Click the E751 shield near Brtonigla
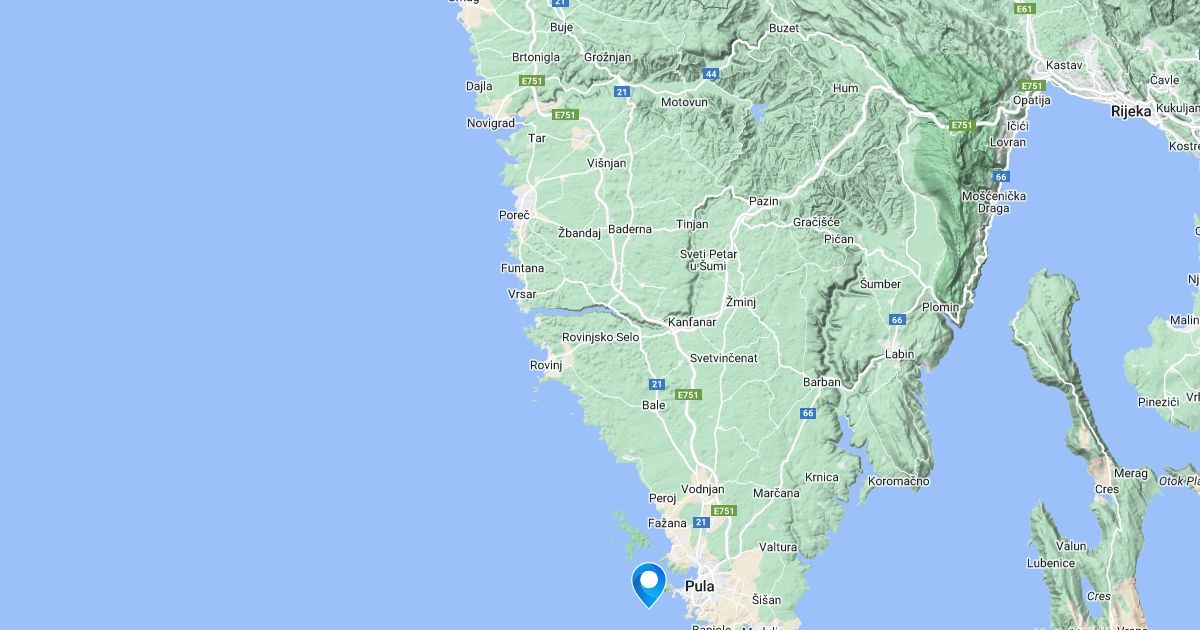 coord(531,80)
